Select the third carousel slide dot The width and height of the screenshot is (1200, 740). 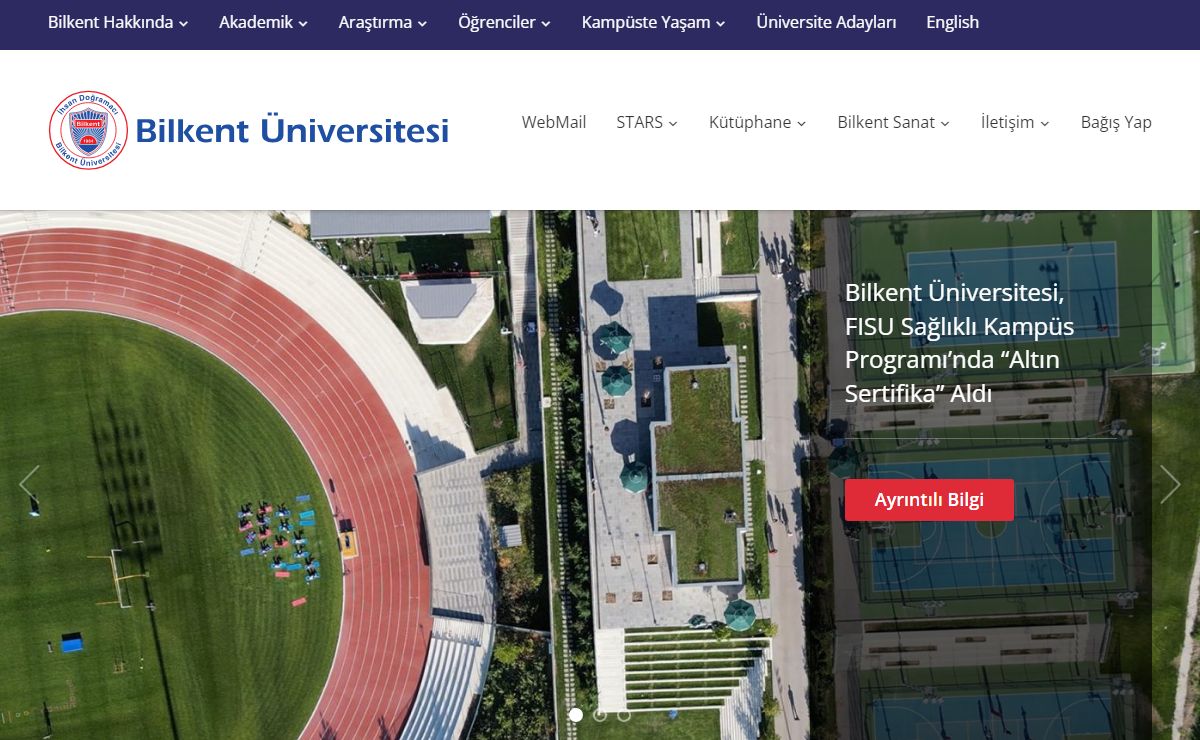[x=624, y=715]
